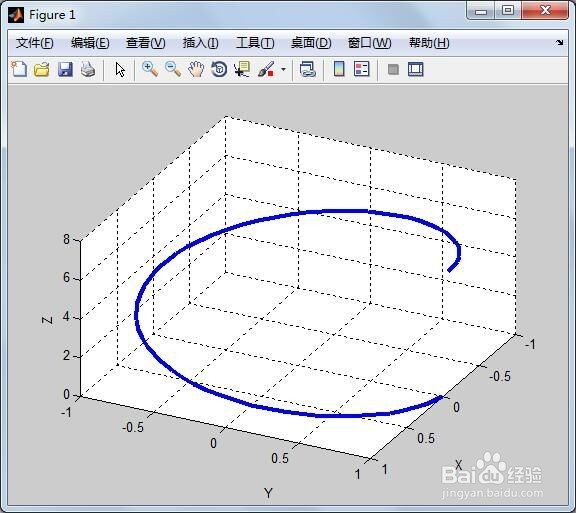
Task: Activate the Zoom Out magnifier tool
Action: point(173,69)
